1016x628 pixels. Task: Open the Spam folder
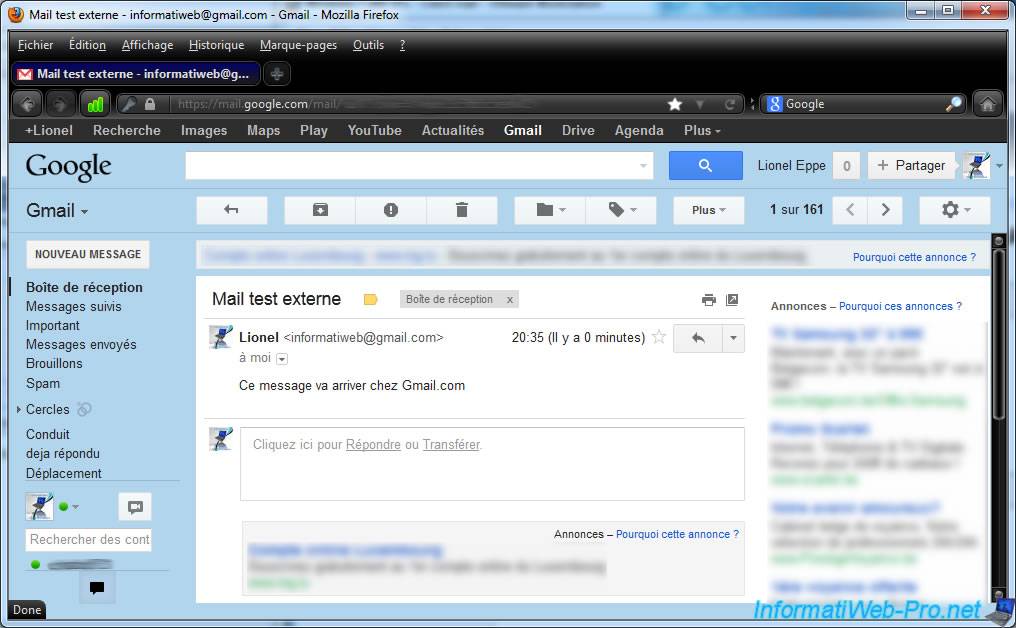pyautogui.click(x=43, y=384)
